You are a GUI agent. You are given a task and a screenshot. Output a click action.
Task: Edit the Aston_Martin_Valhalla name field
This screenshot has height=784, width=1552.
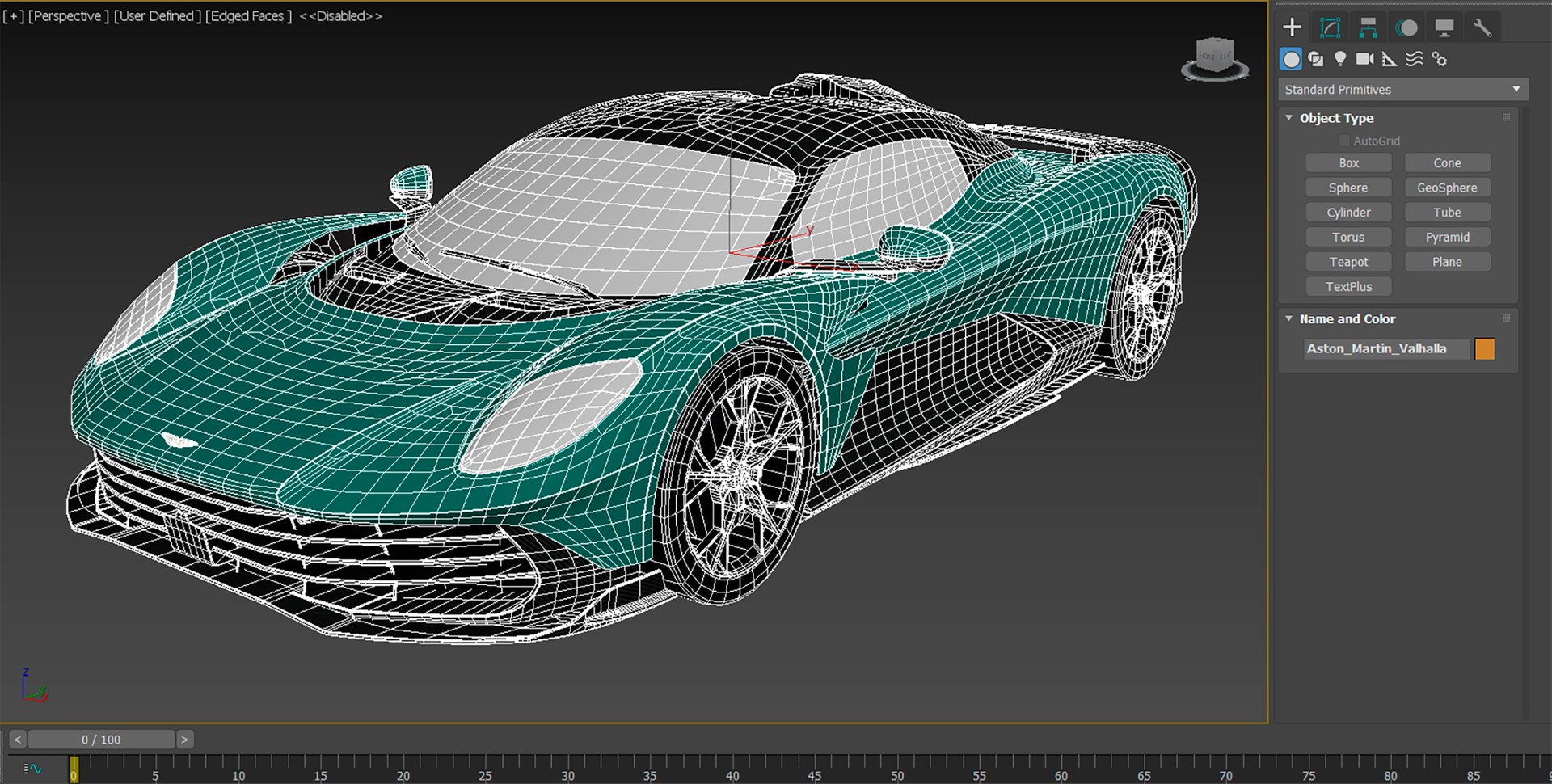point(1386,348)
